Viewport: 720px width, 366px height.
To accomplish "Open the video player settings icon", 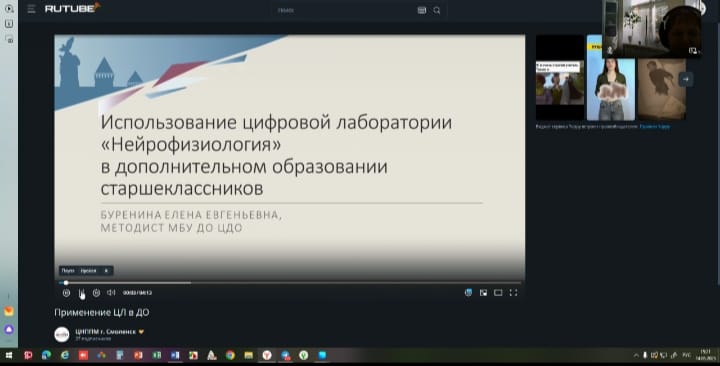I will click(x=468, y=293).
